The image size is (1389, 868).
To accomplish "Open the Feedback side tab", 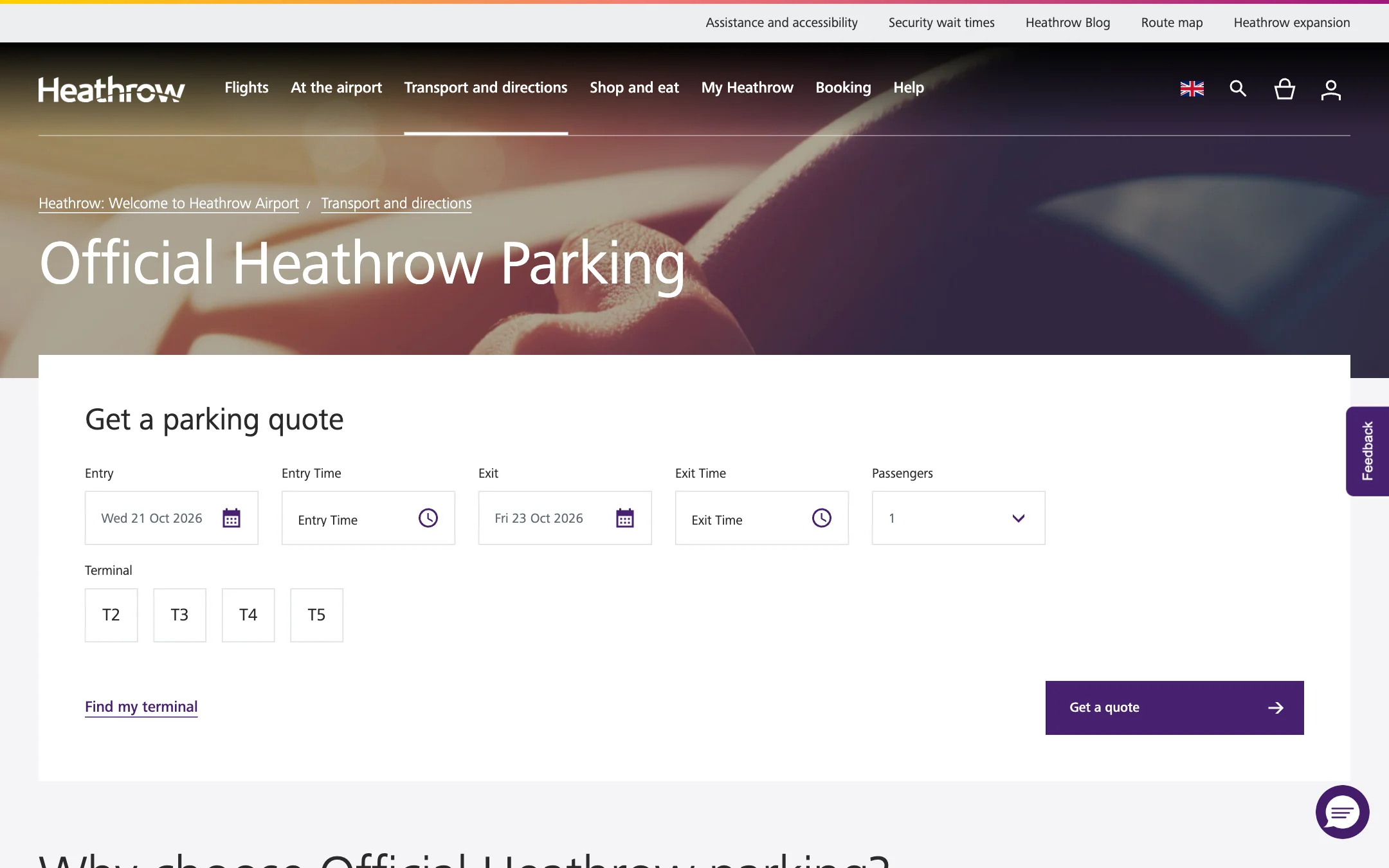I will 1367,451.
